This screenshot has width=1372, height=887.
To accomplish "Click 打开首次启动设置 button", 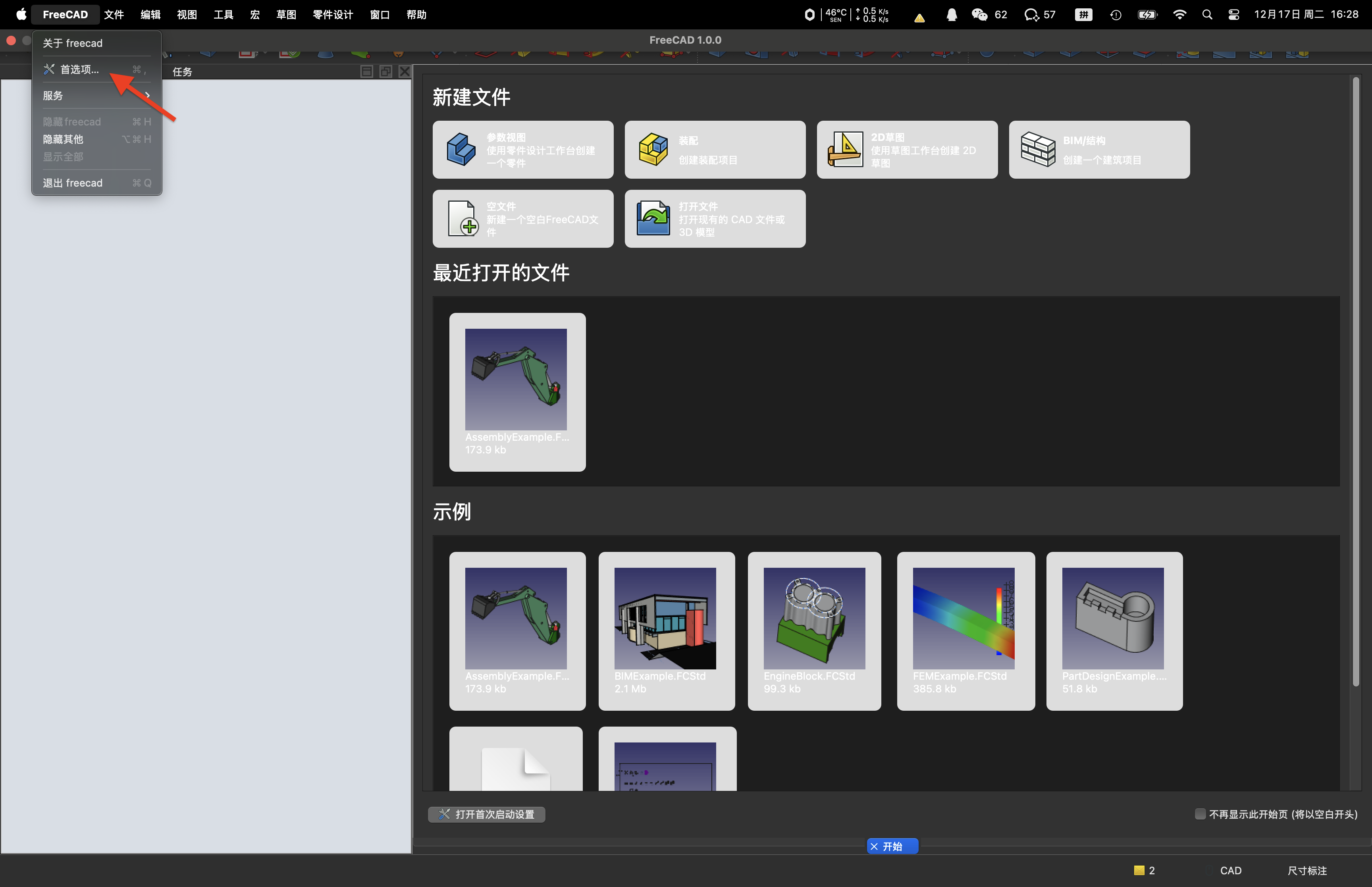I will point(486,814).
